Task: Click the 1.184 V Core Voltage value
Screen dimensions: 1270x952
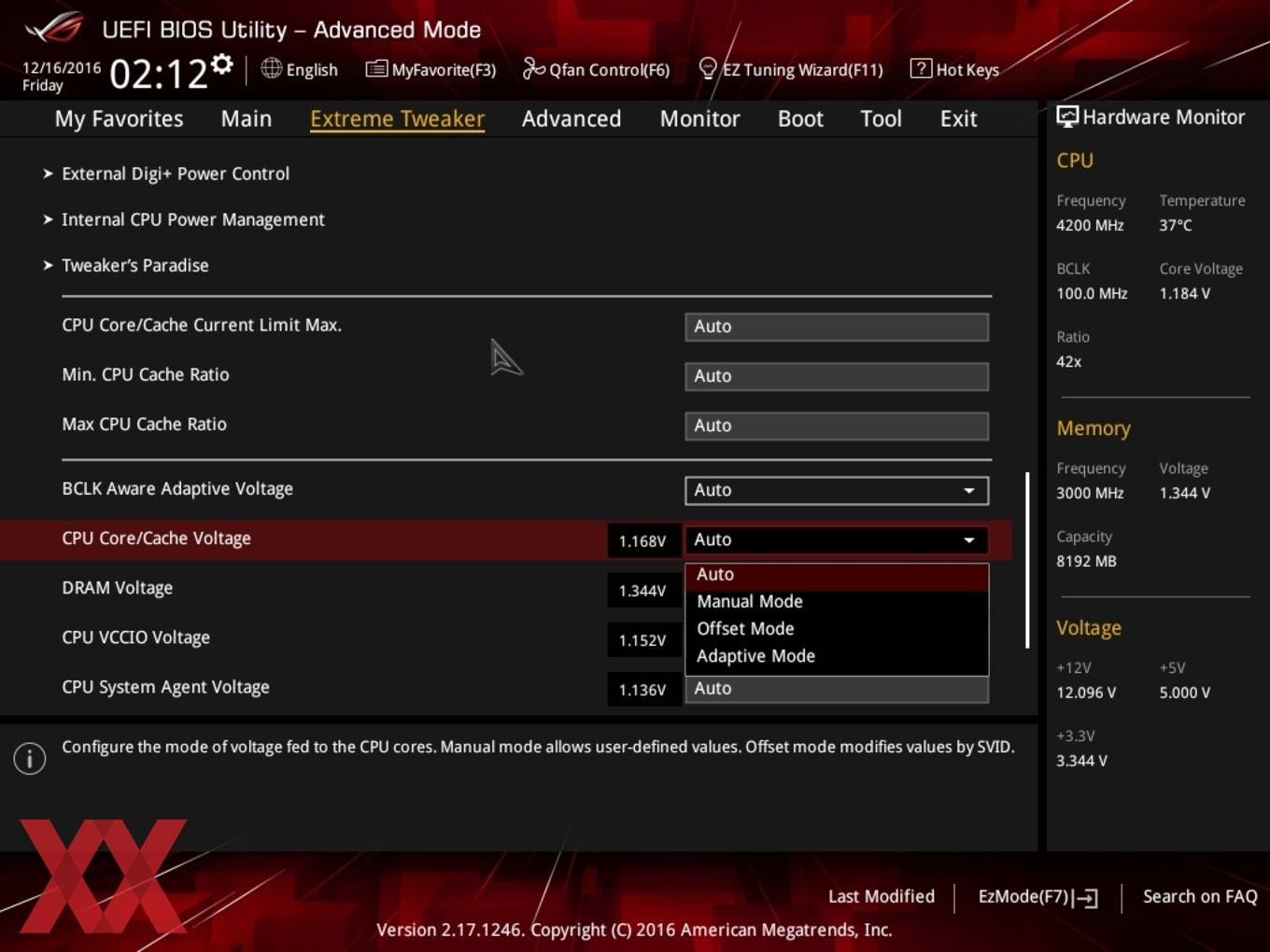Action: click(1185, 293)
